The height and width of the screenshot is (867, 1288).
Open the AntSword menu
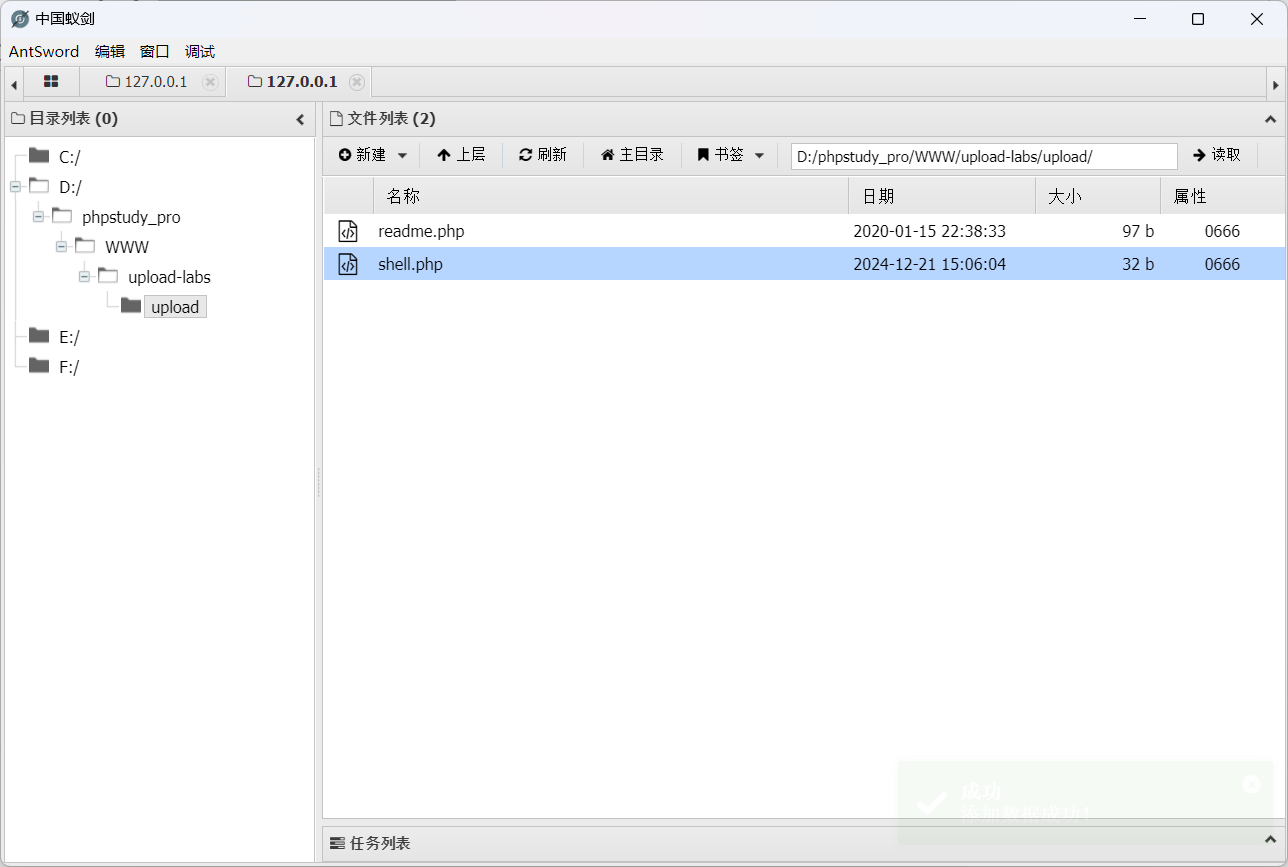point(44,52)
